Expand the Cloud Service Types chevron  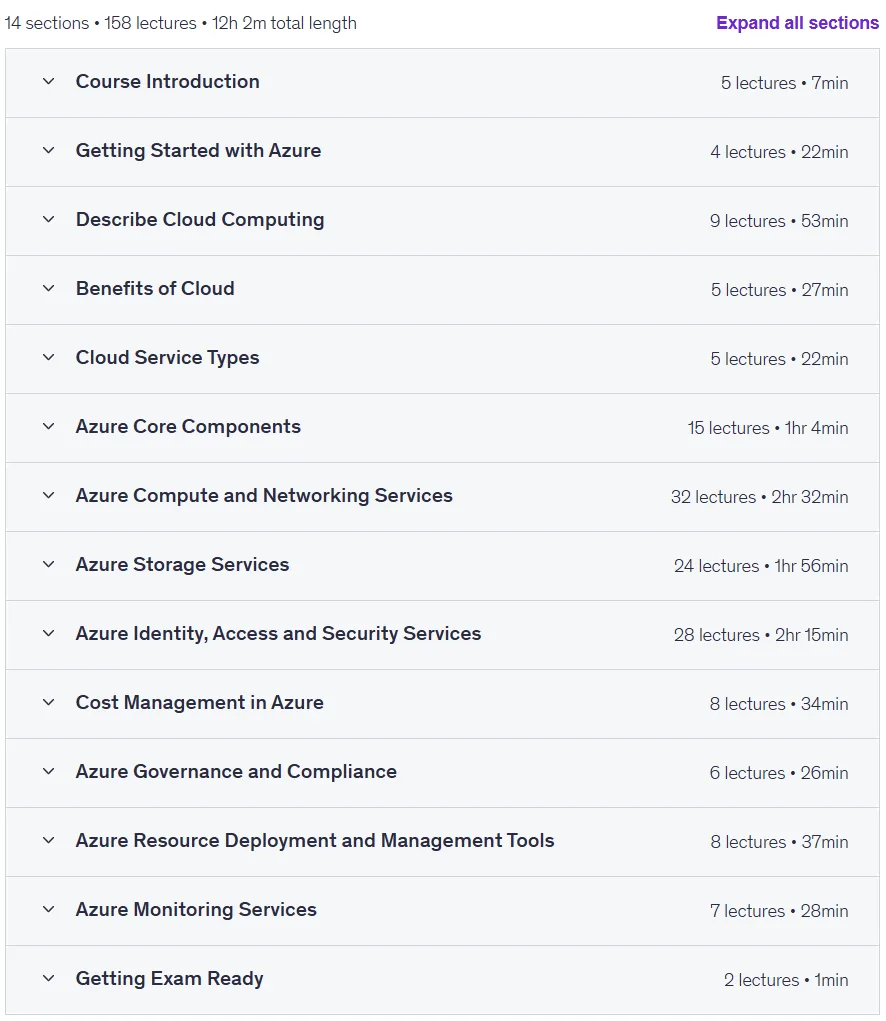click(48, 357)
